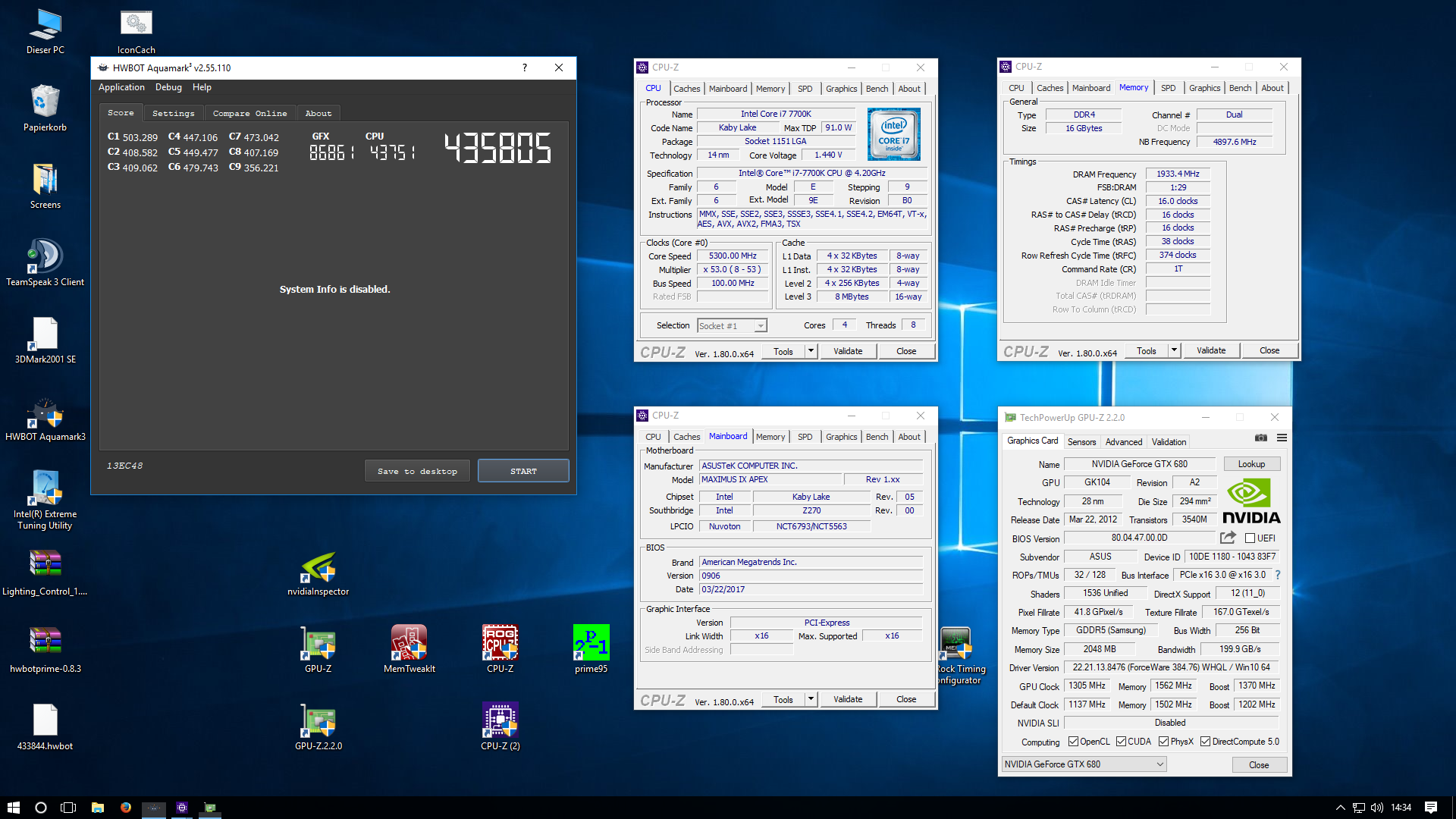Open Firefox from the taskbar

pos(126,808)
